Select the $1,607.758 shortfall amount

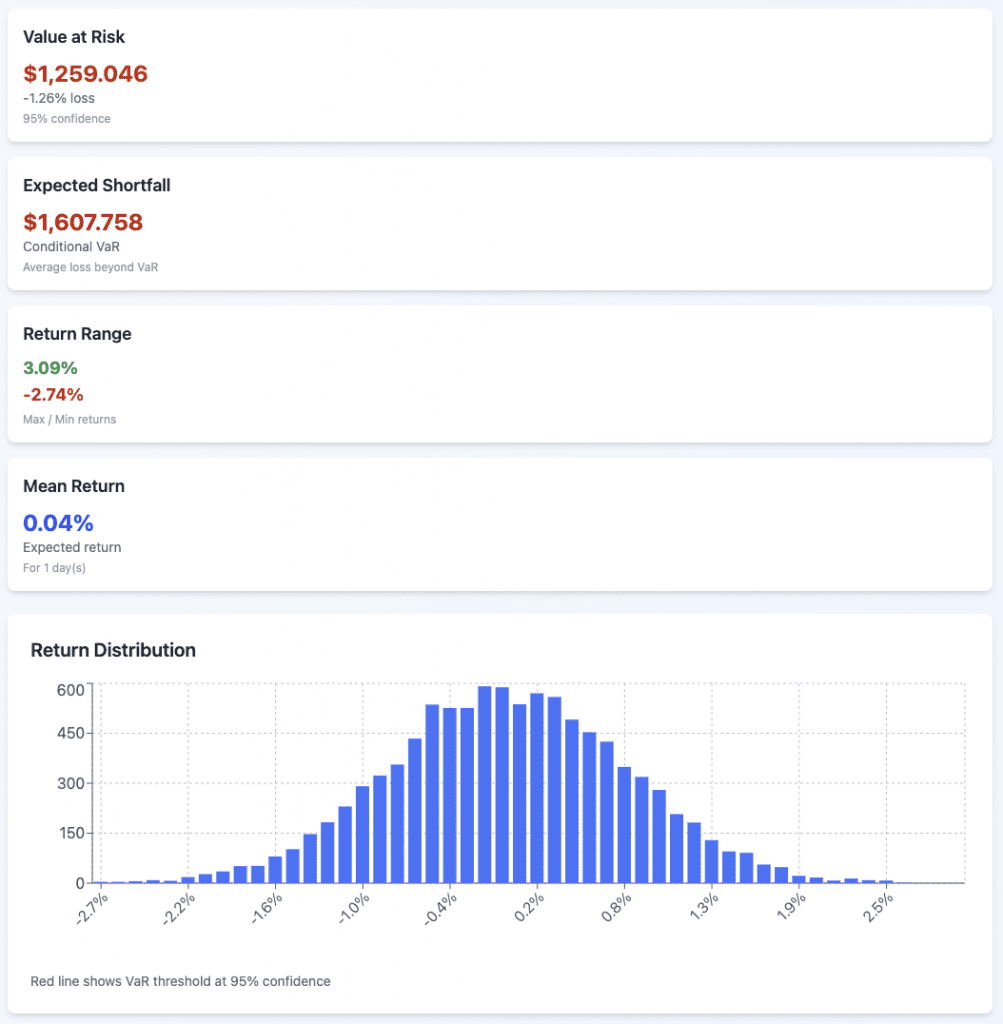(x=83, y=222)
